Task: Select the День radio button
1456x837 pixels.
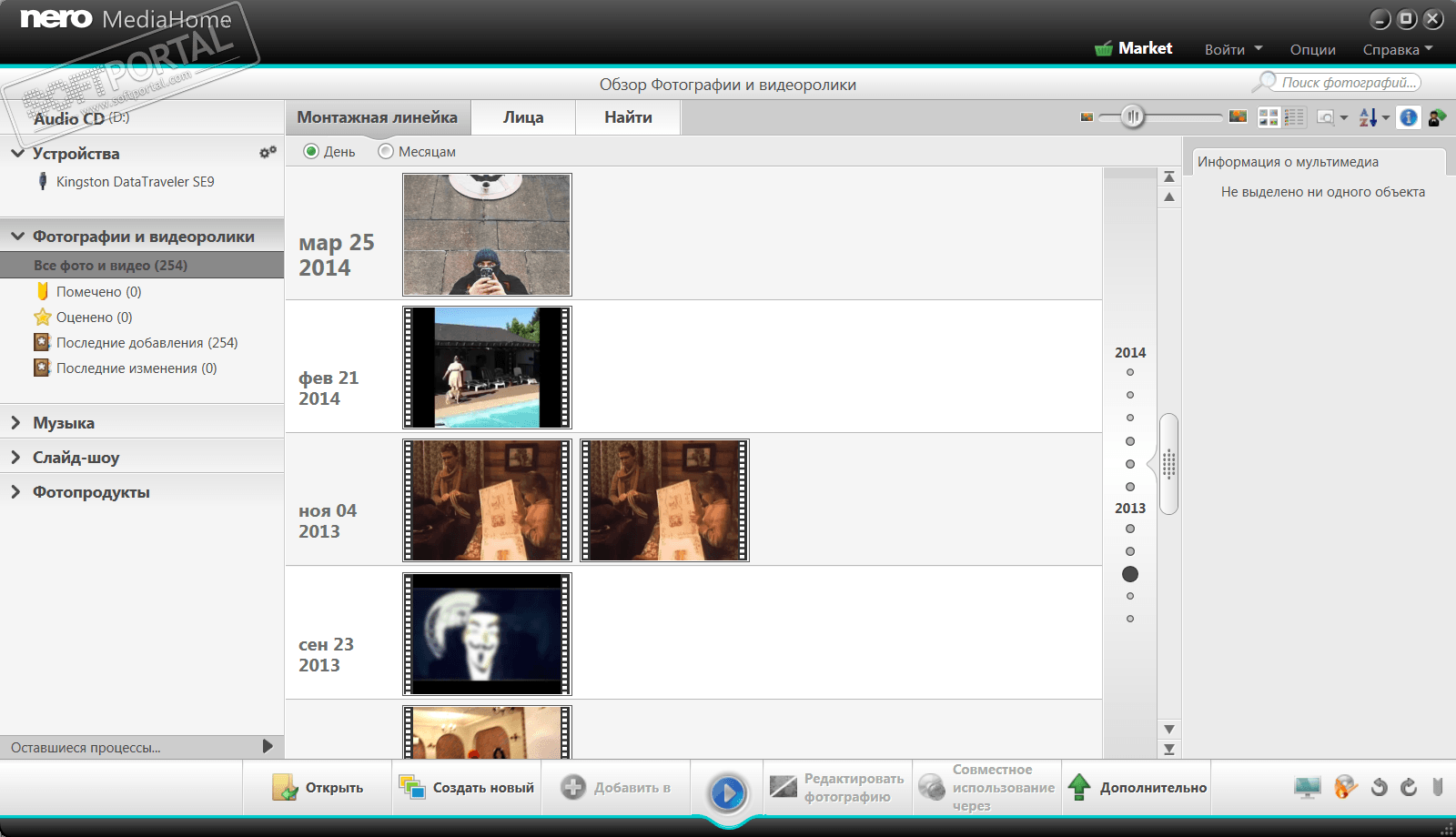Action: 311,152
